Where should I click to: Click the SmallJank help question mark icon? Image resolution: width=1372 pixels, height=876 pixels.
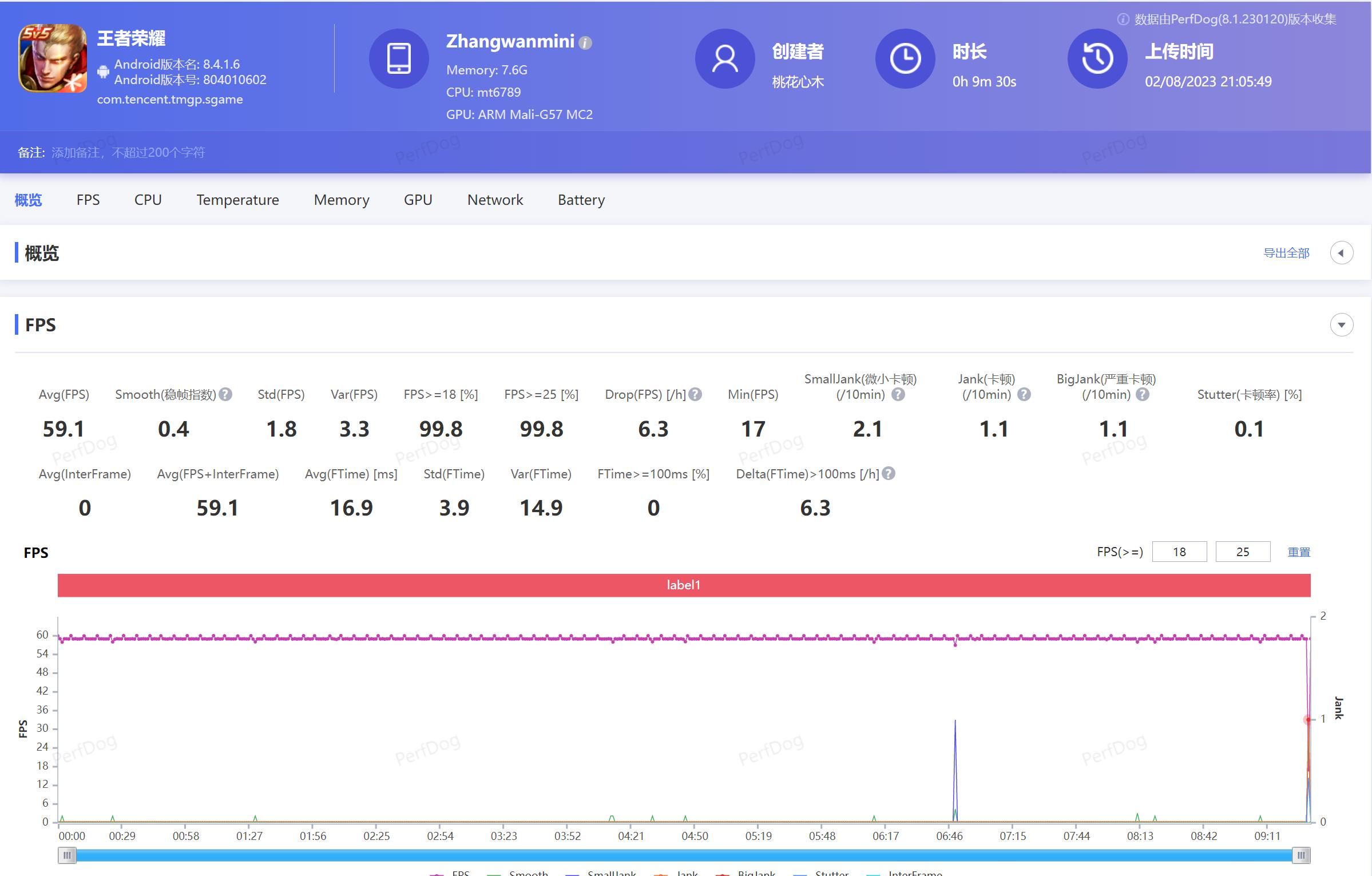point(898,394)
